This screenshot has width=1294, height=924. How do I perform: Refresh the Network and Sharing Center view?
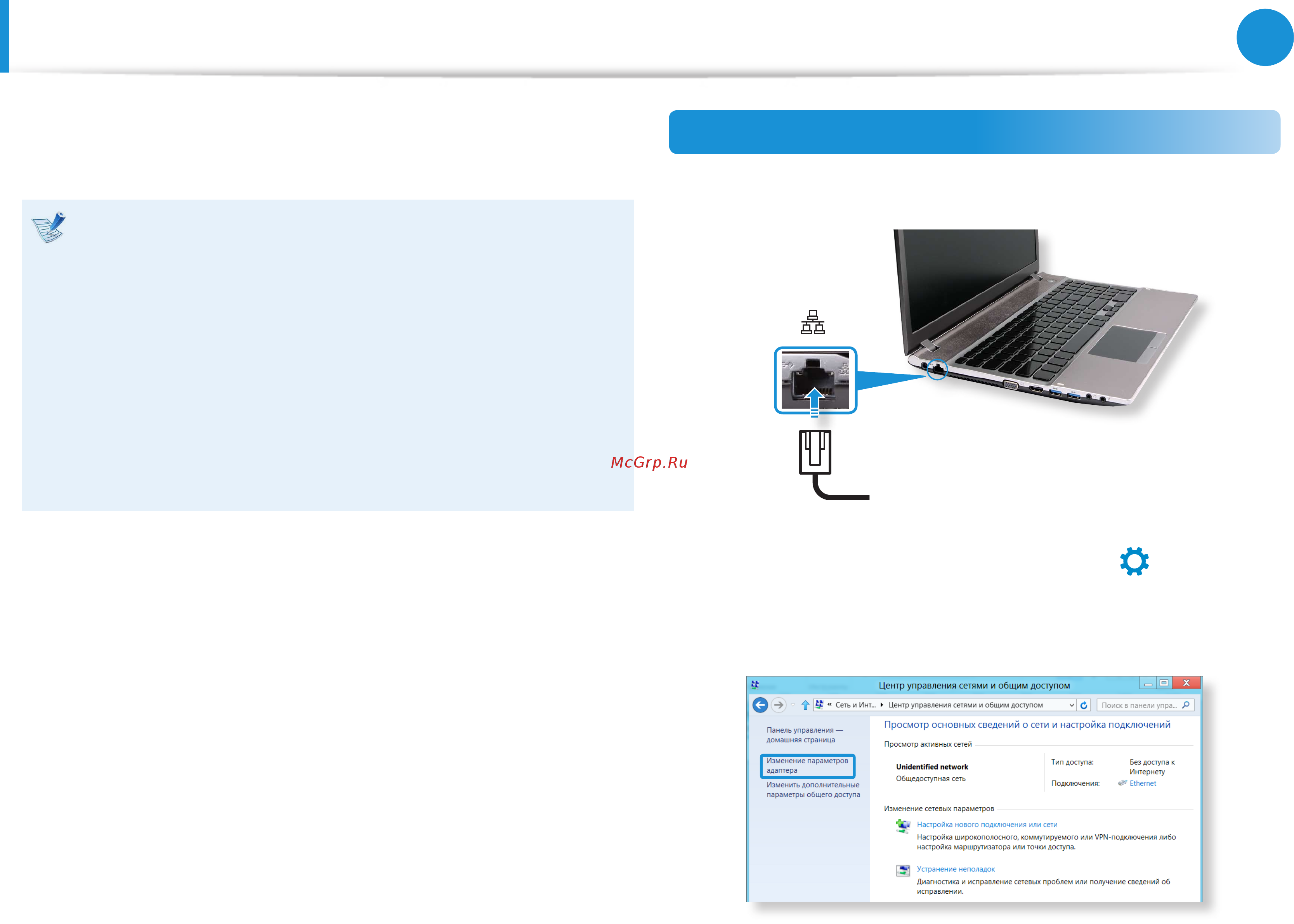1084,705
